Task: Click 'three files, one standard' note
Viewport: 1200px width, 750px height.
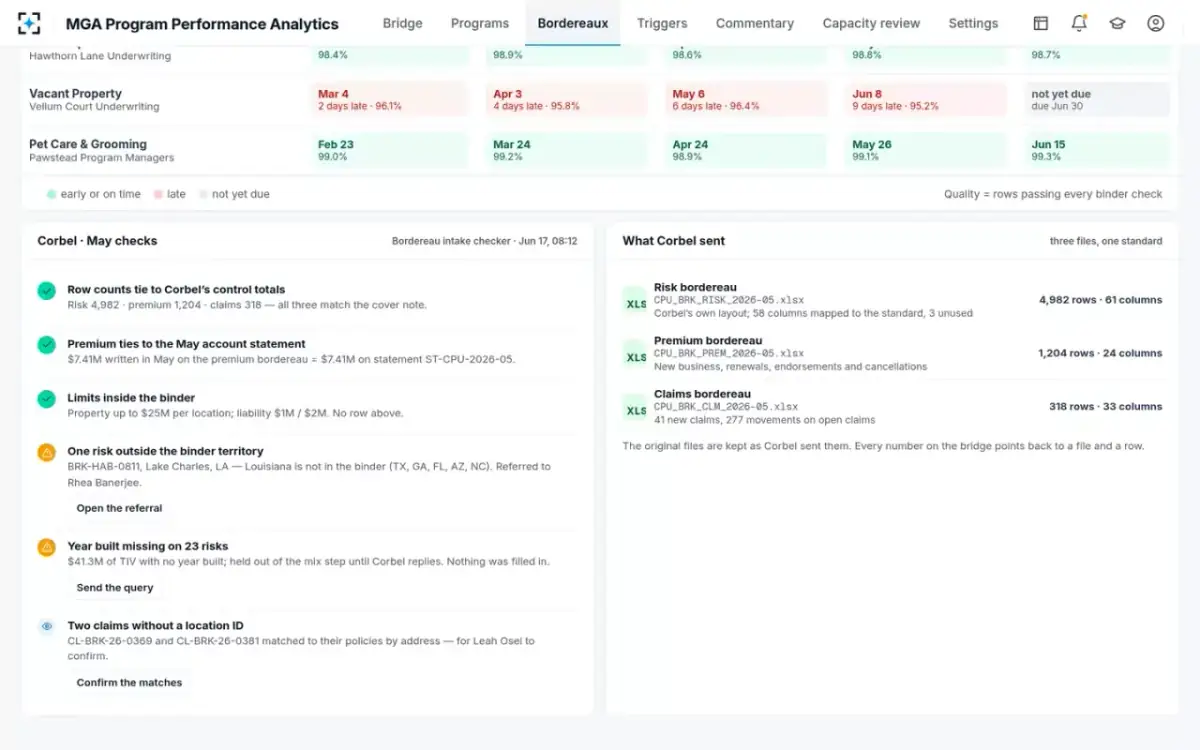Action: coord(1106,241)
